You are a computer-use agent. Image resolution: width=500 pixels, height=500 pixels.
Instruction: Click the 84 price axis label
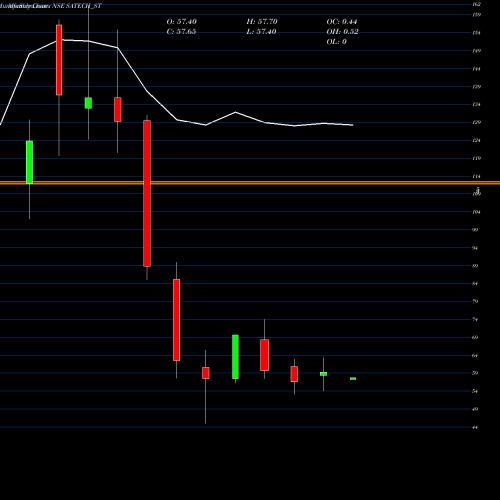tap(475, 284)
